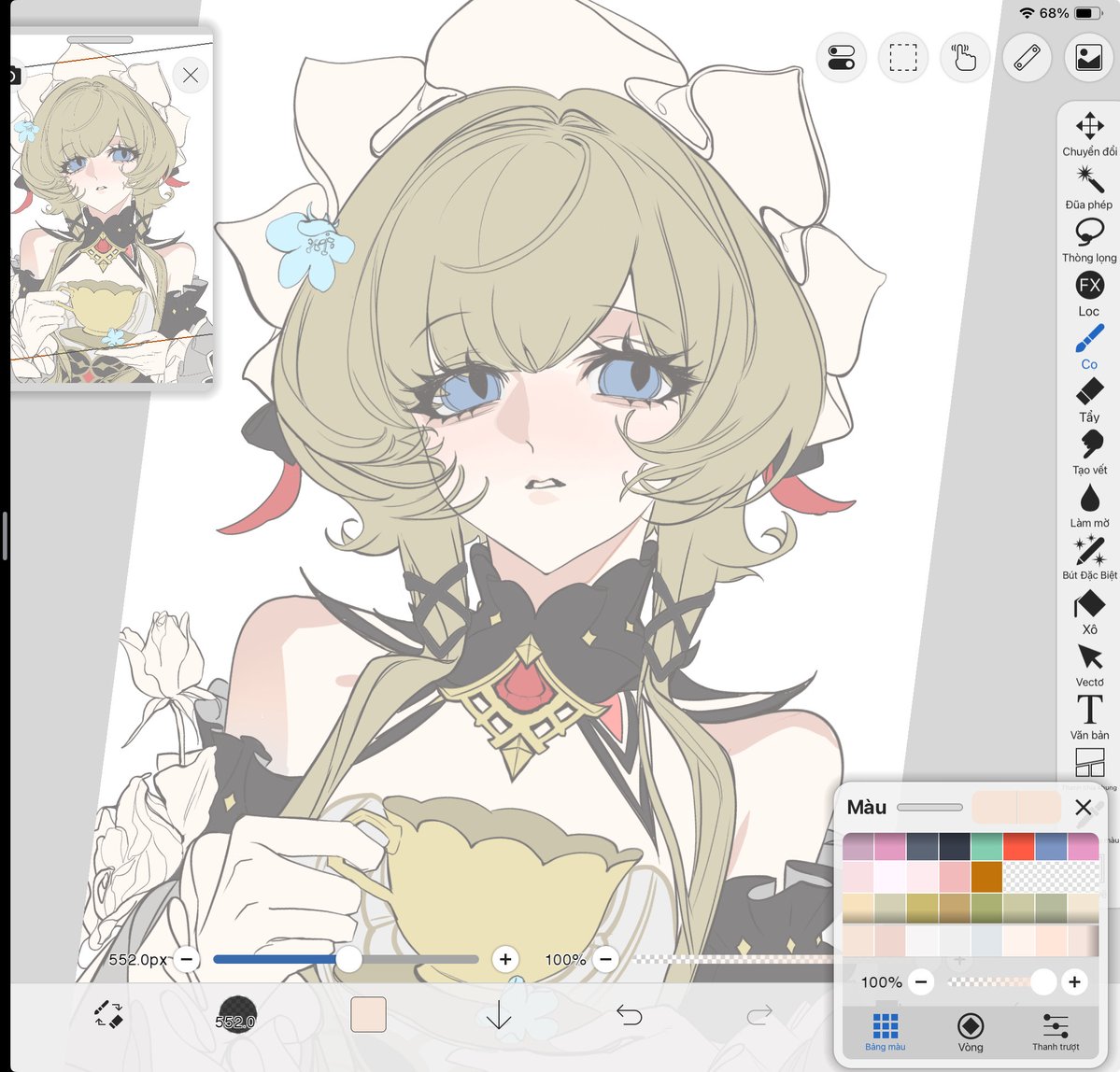Switch to Thanh trượt sliders tab
The width and height of the screenshot is (1120, 1072).
click(1055, 1032)
